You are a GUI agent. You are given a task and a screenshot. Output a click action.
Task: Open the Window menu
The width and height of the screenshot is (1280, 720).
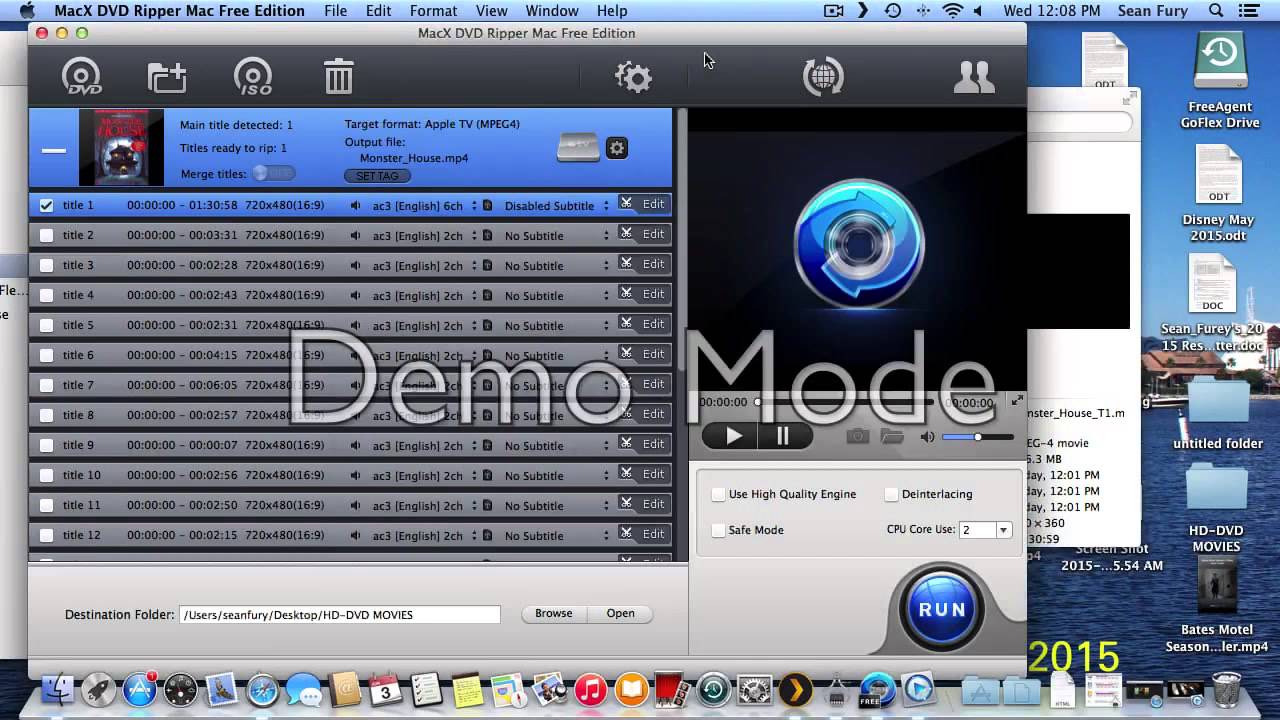tap(552, 11)
